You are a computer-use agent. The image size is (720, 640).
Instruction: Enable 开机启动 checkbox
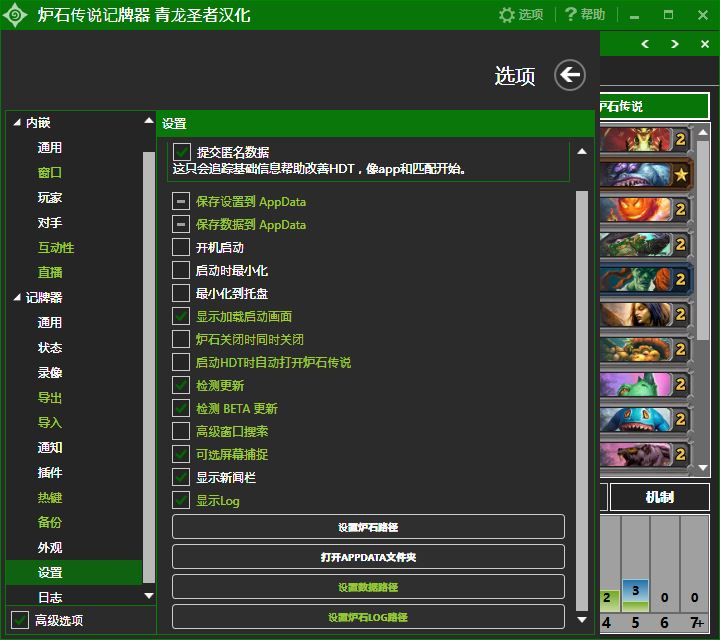point(180,247)
